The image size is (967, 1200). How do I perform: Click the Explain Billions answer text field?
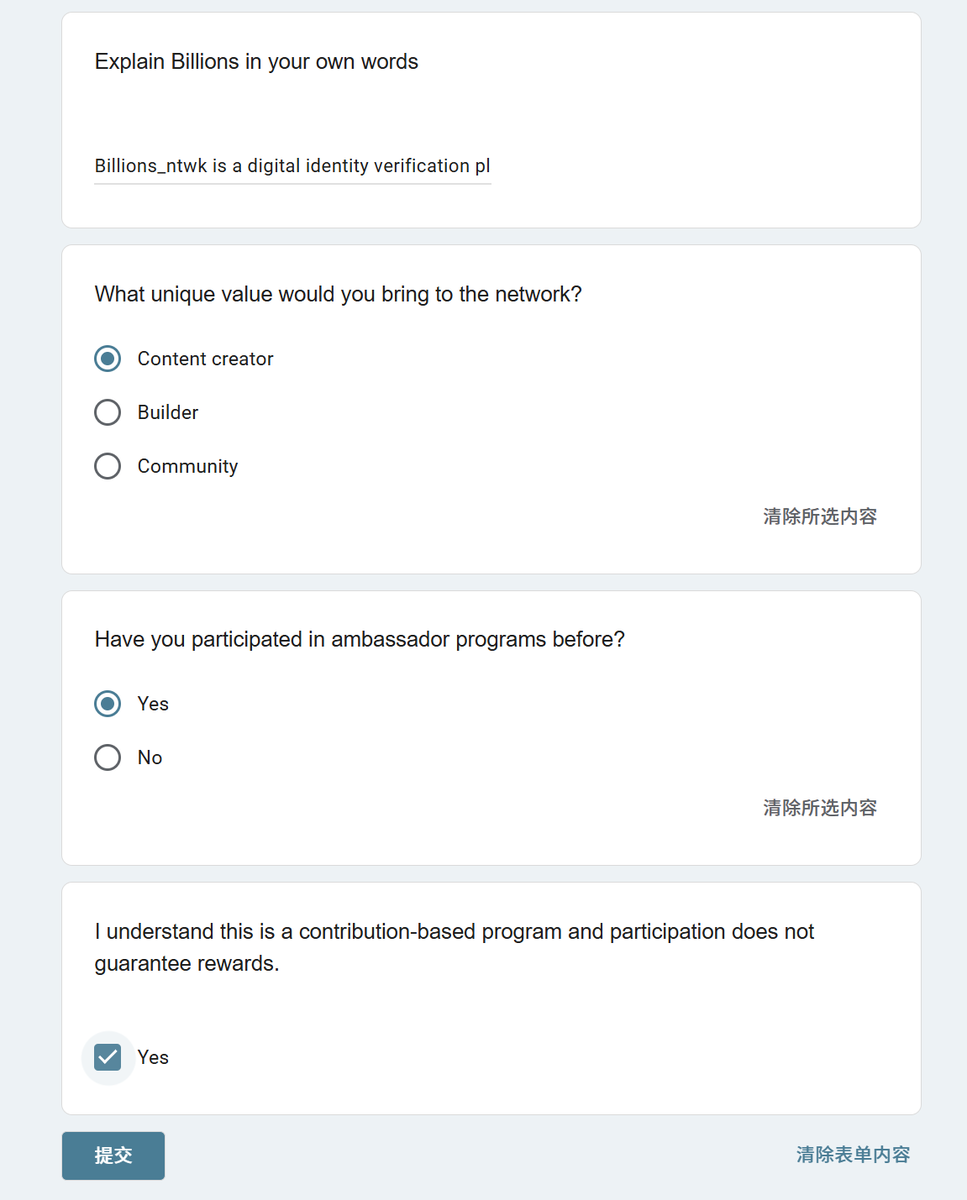tap(292, 166)
